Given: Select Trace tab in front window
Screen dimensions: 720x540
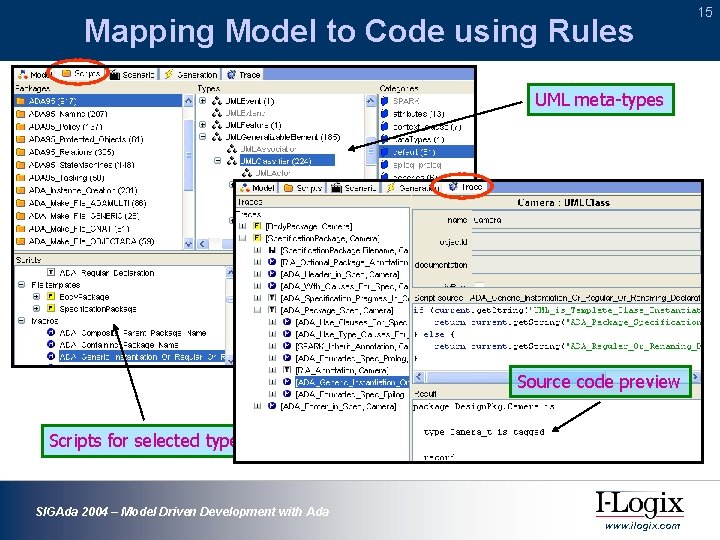Looking at the screenshot, I should click(x=465, y=187).
